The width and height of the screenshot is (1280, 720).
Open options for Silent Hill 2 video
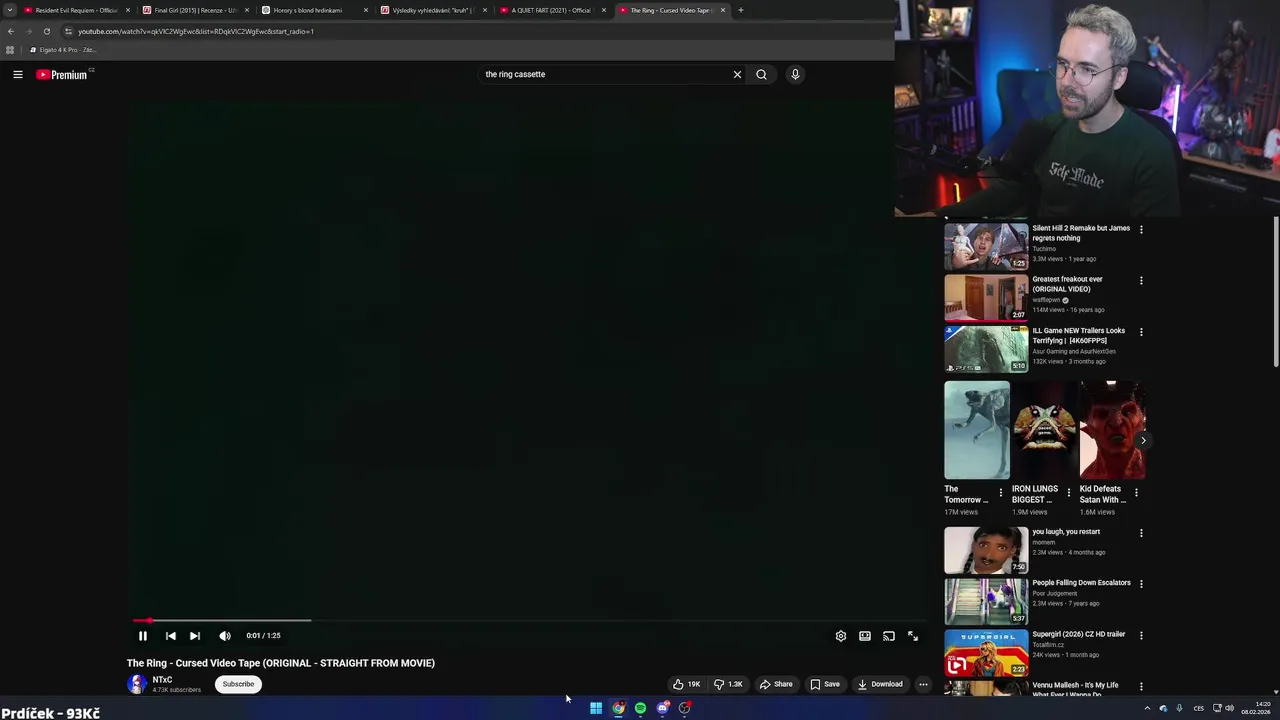pos(1141,229)
